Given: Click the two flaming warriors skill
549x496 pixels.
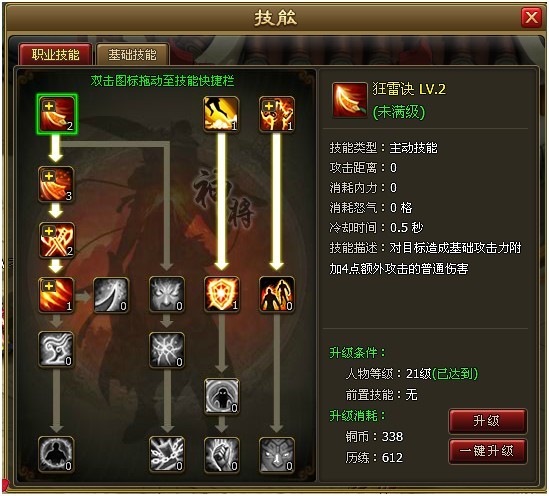Looking at the screenshot, I should coord(277,294).
